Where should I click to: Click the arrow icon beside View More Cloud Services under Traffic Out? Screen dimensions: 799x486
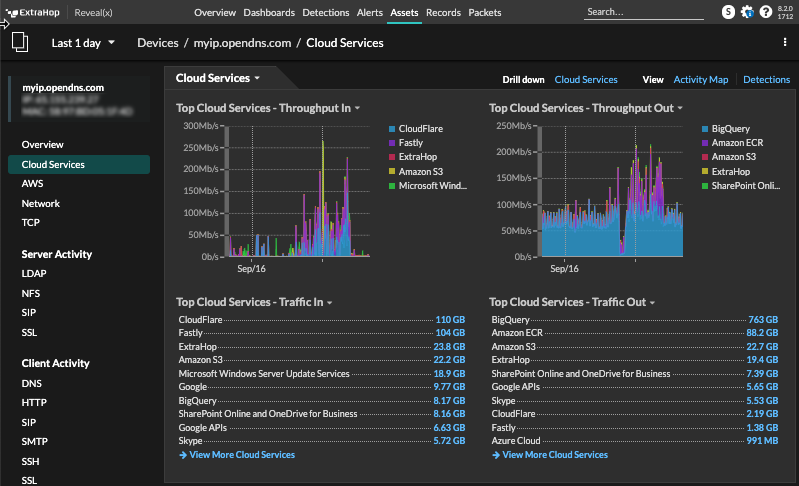496,455
